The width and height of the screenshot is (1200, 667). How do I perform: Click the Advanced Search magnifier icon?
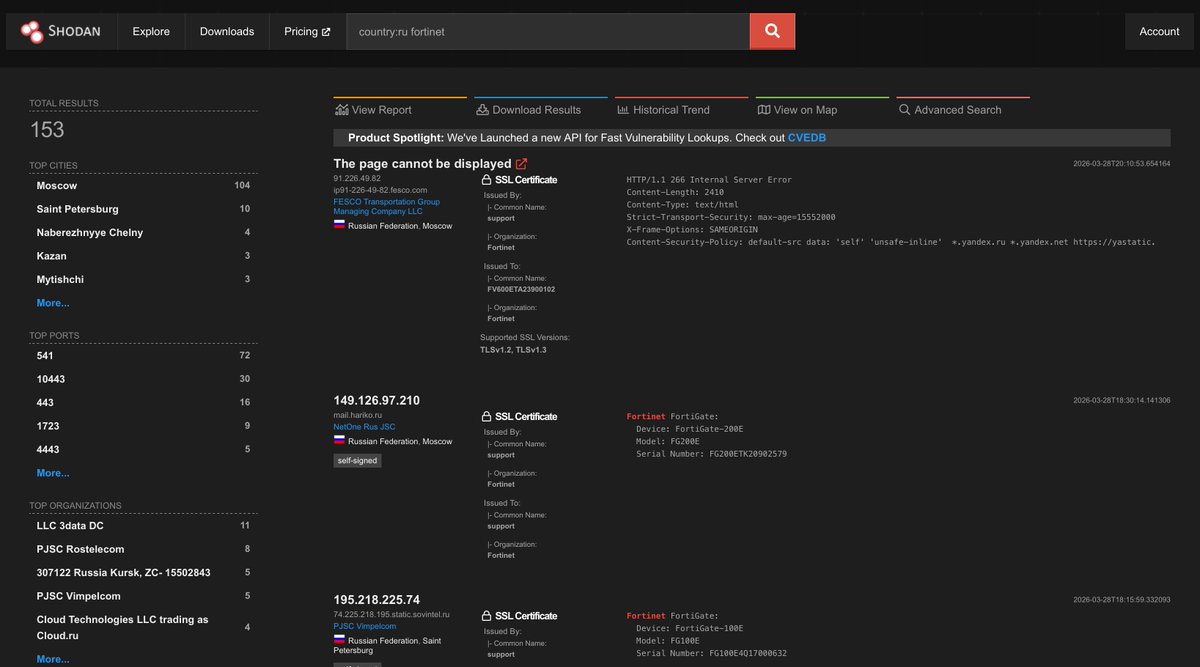(x=904, y=110)
